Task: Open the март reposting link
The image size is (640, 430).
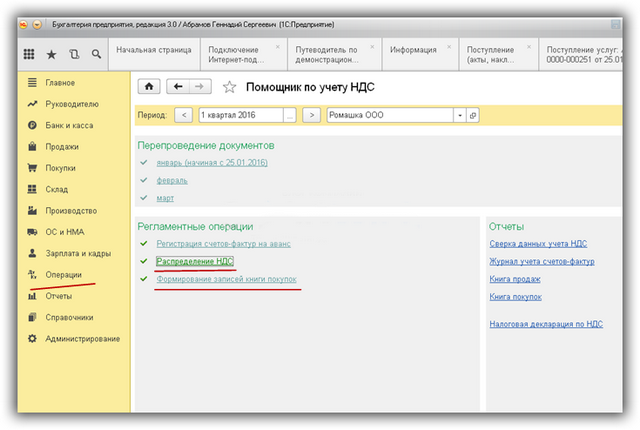Action: 165,198
